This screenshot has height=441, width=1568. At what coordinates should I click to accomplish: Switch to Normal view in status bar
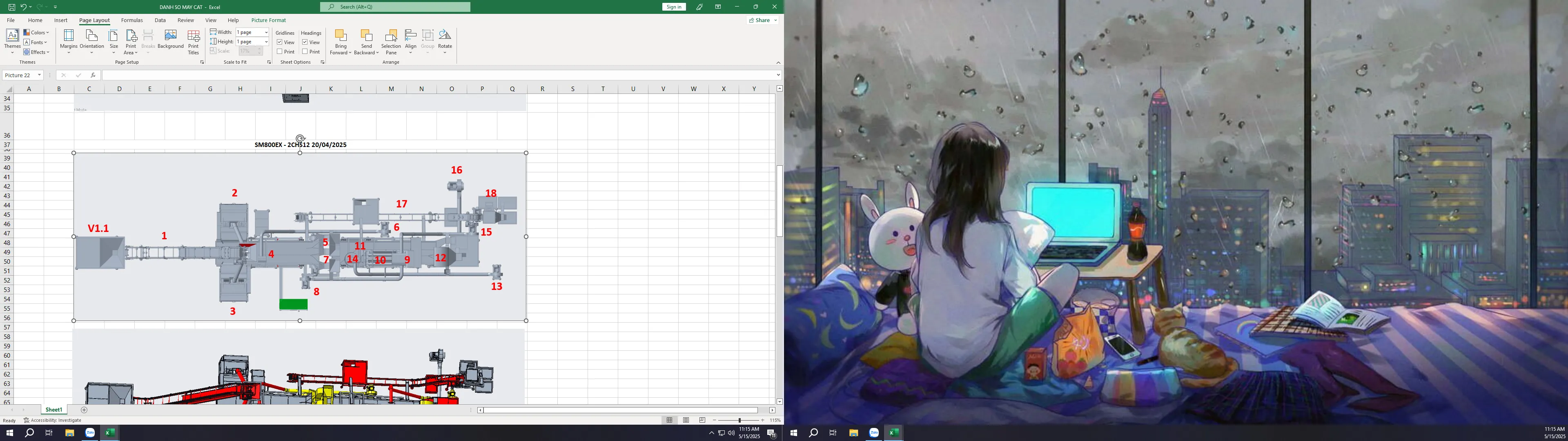tap(670, 420)
